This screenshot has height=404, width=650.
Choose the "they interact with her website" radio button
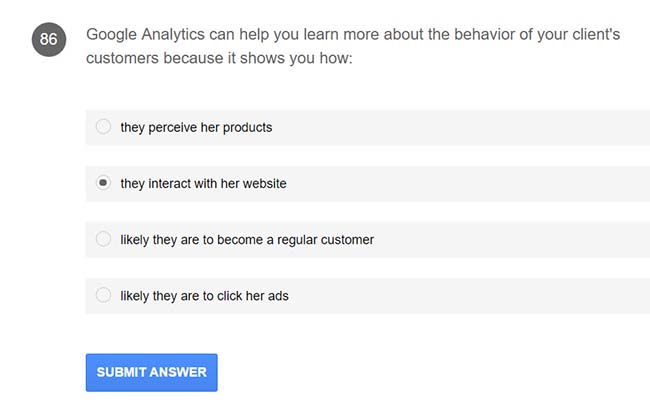pos(103,183)
